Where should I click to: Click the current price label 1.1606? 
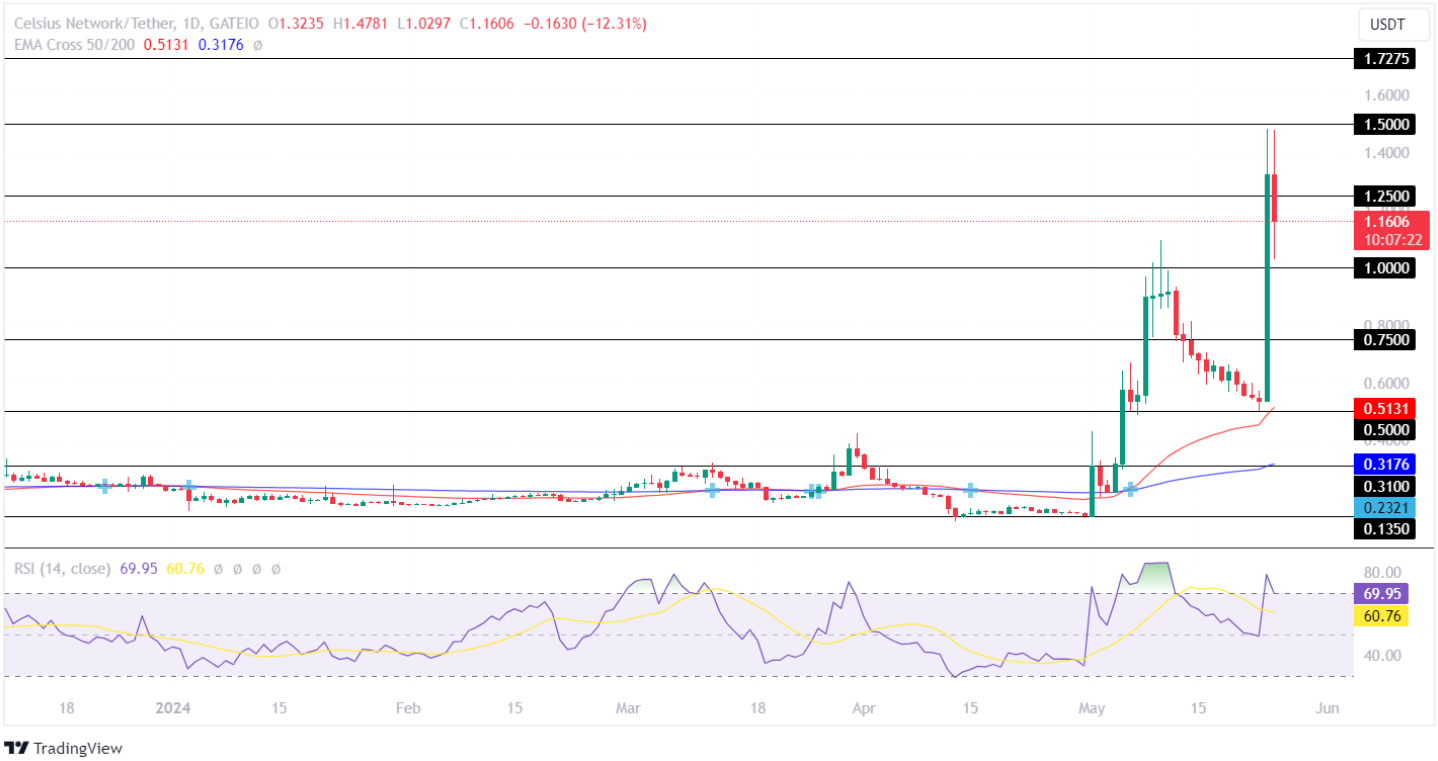1385,221
